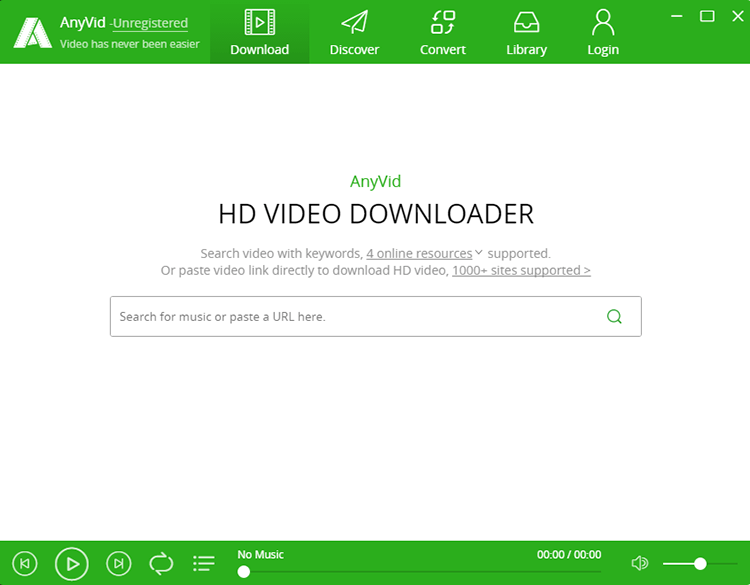Open the Login page
The height and width of the screenshot is (585, 750).
pos(603,32)
